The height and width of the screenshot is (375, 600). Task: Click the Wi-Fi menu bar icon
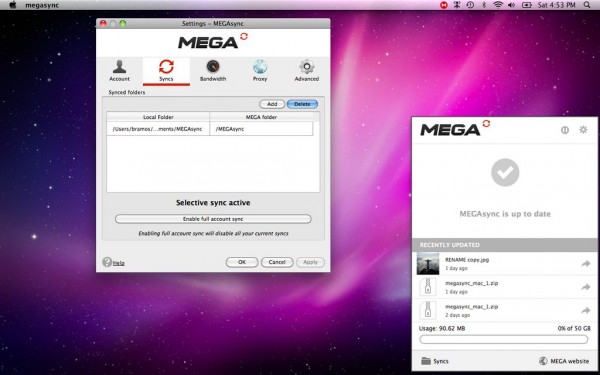click(x=497, y=5)
